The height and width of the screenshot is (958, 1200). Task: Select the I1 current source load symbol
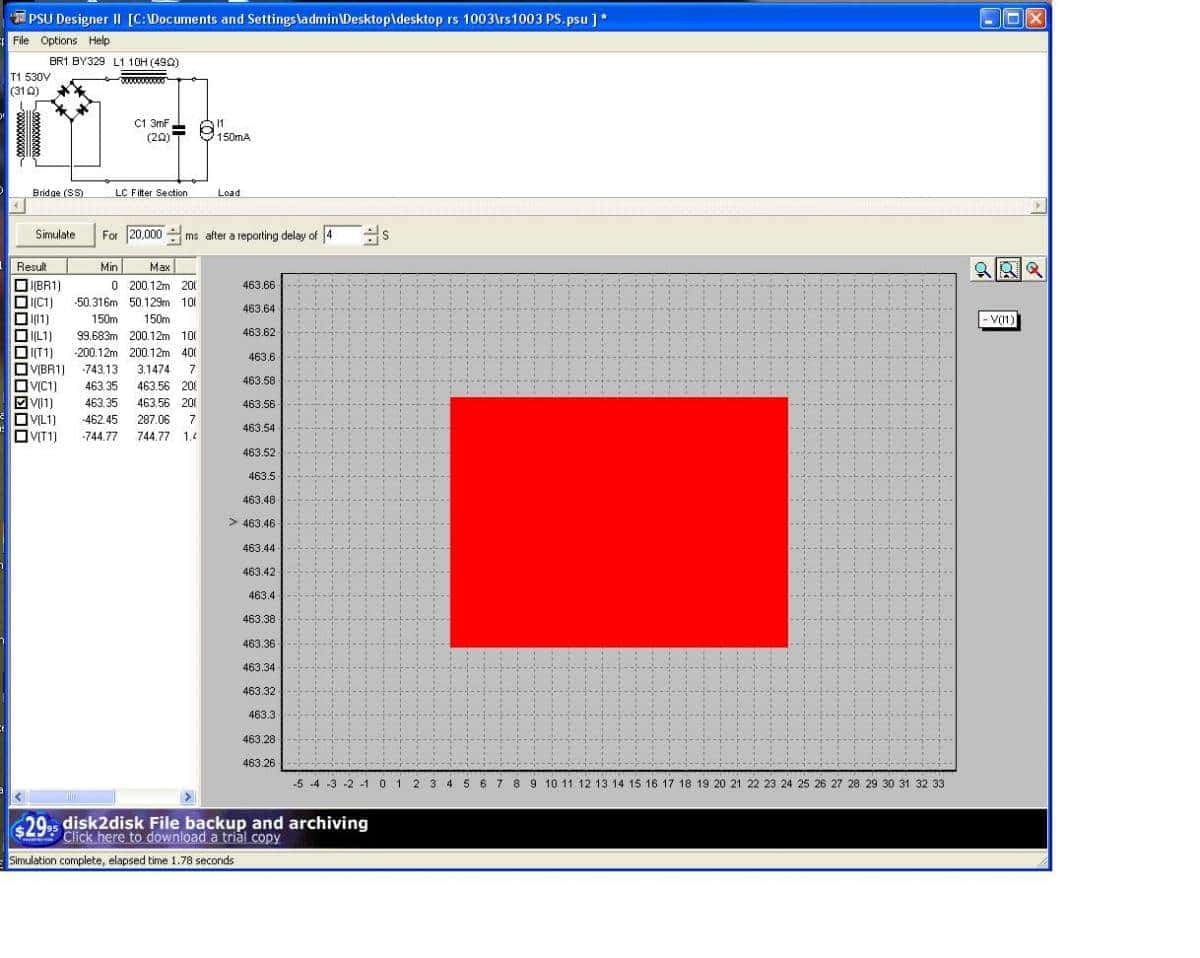[x=207, y=129]
